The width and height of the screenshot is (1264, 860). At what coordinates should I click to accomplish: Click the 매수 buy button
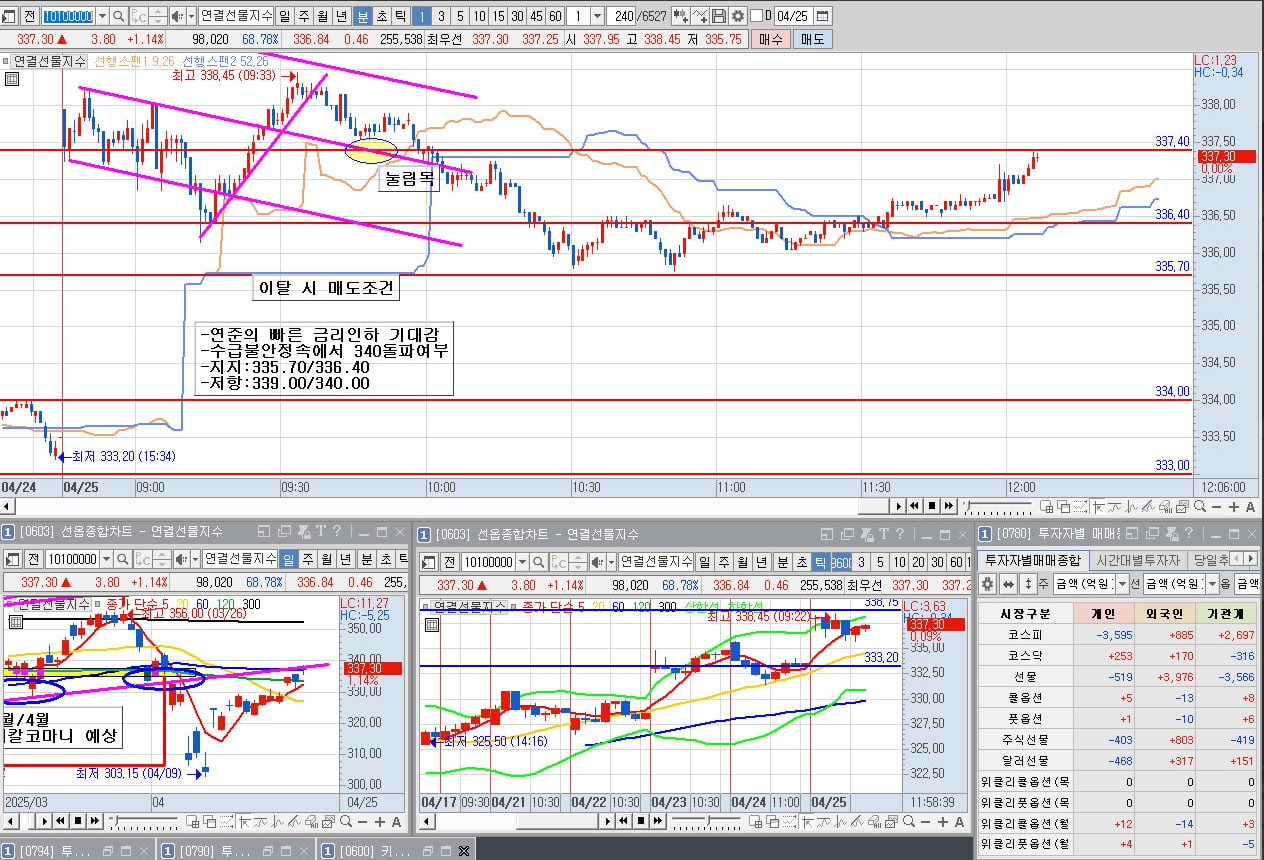772,39
